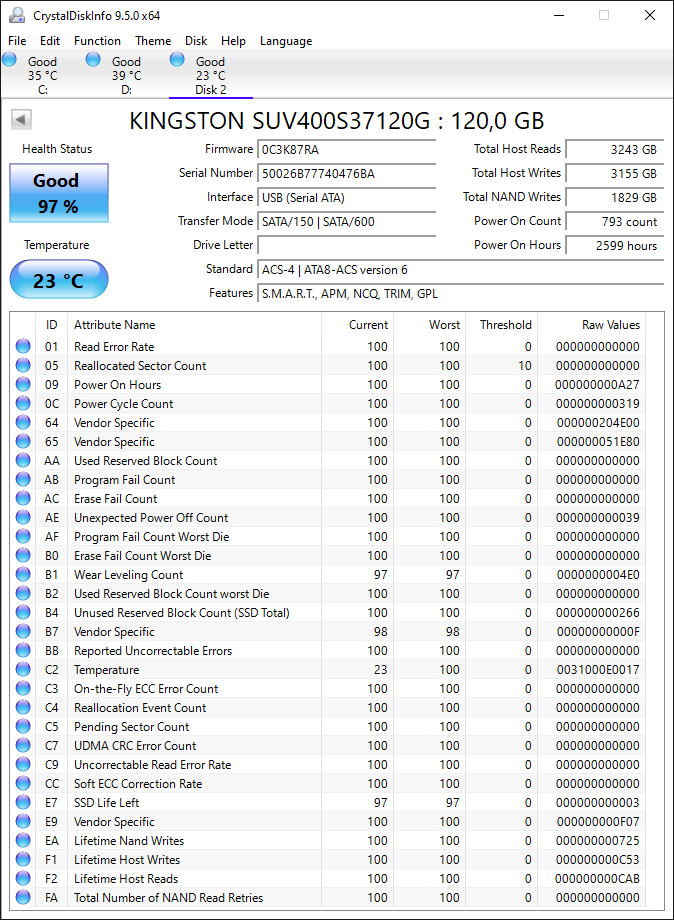The height and width of the screenshot is (920, 674).
Task: Select Unused Reserved Block Count (SSD Total) text
Action: click(182, 613)
